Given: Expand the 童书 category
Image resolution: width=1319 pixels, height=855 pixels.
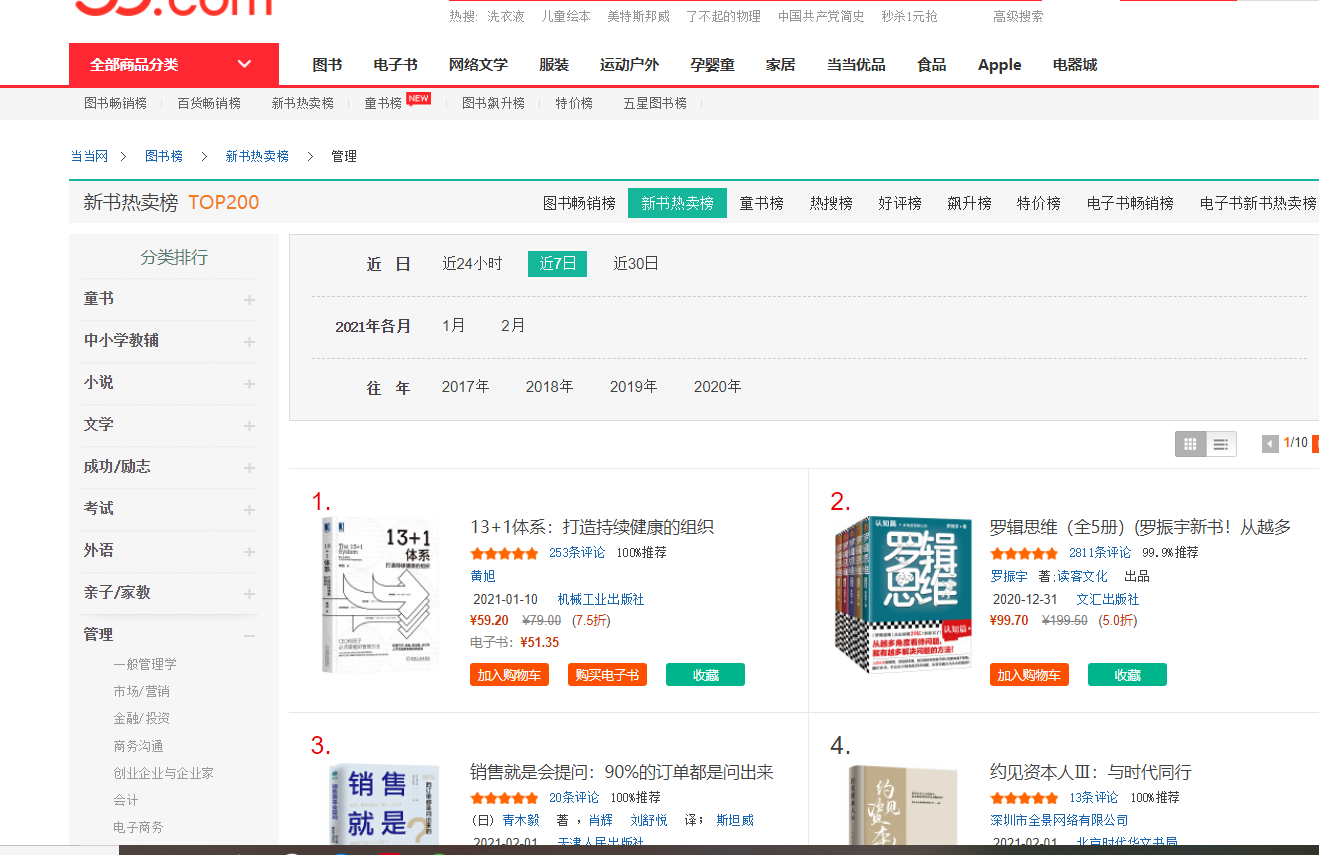Looking at the screenshot, I should click(x=249, y=300).
